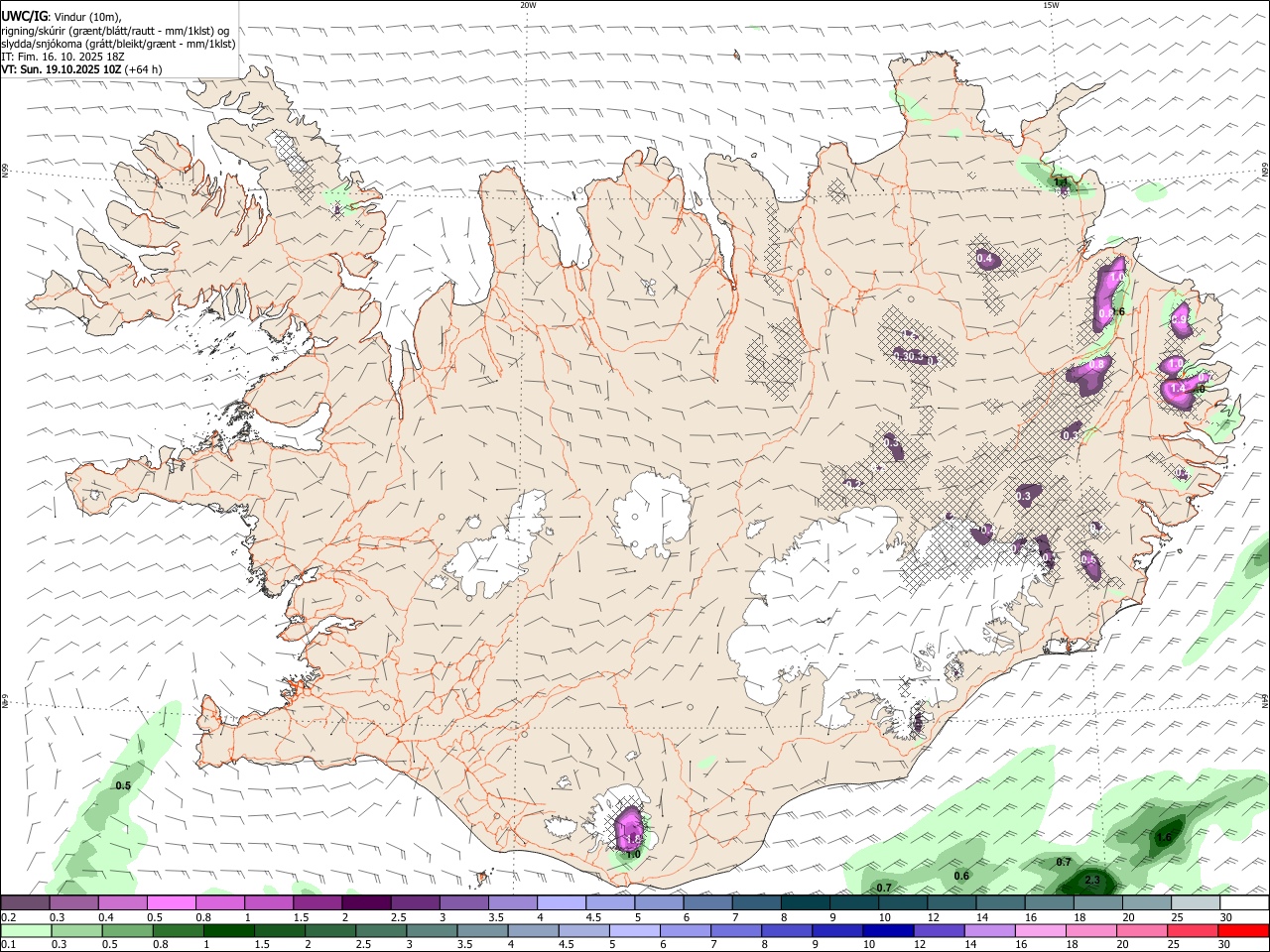Select the dark mauve 0.2 swatch, upper legend row
The image size is (1270, 952).
pyautogui.click(x=24, y=902)
